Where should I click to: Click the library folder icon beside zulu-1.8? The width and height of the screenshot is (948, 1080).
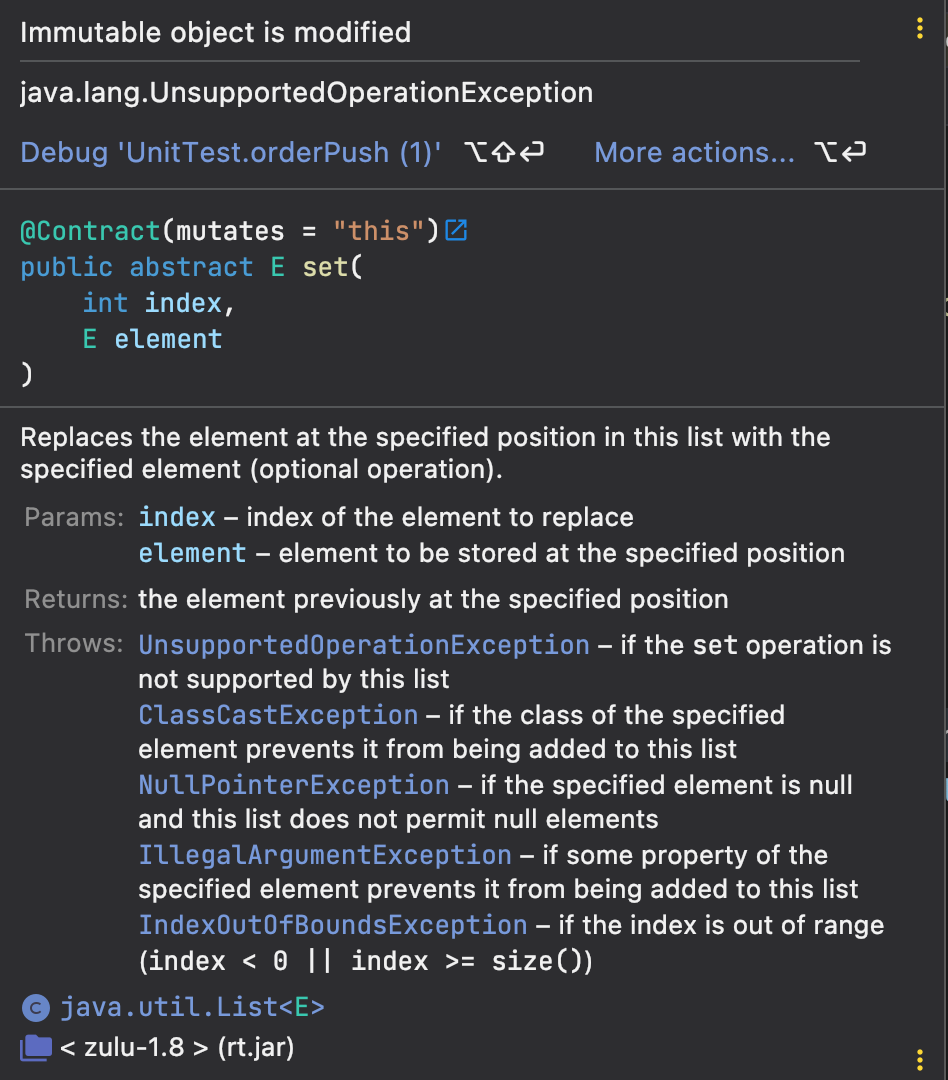[x=36, y=1047]
